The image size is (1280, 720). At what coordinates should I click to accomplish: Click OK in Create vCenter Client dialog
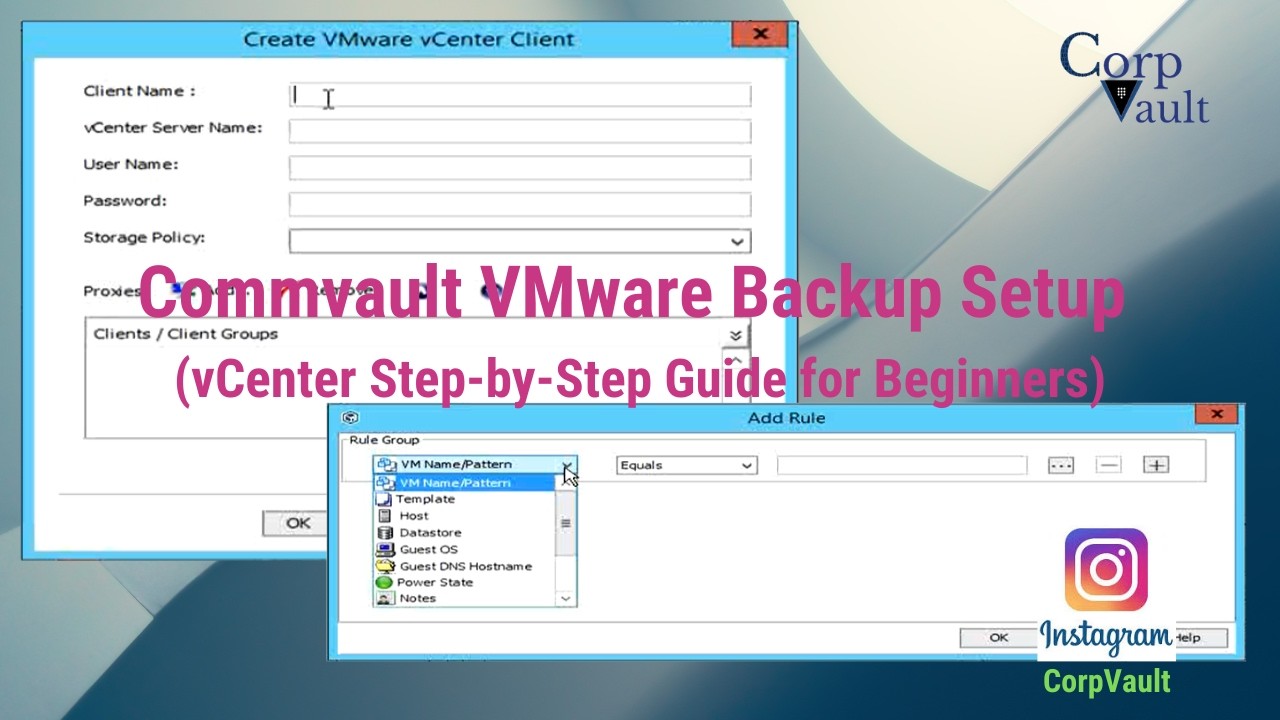click(298, 523)
